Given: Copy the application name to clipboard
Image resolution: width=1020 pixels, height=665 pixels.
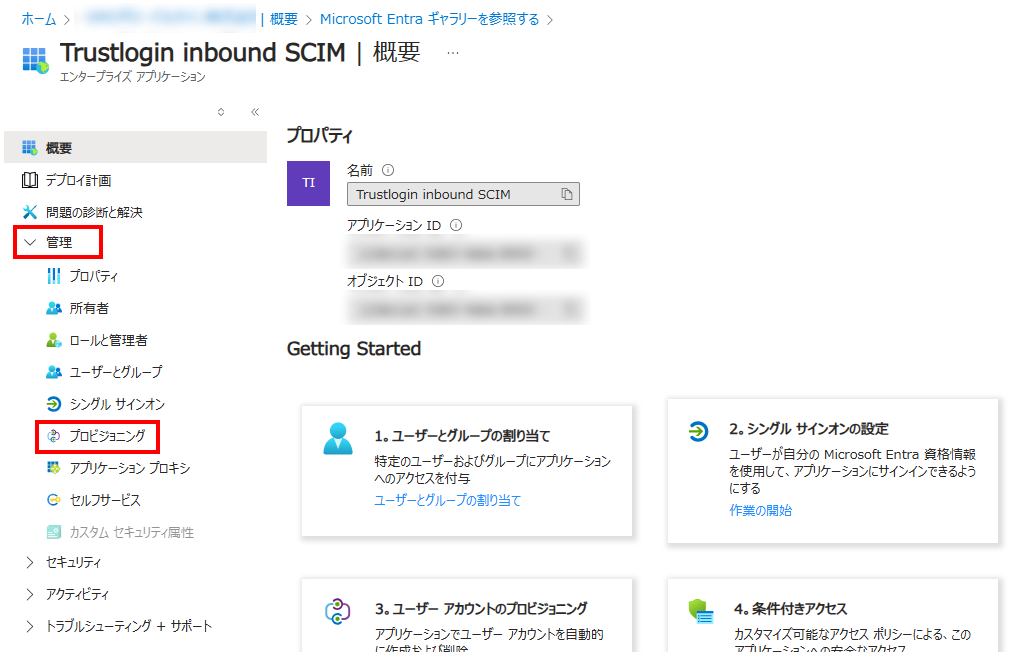Looking at the screenshot, I should coord(567,194).
